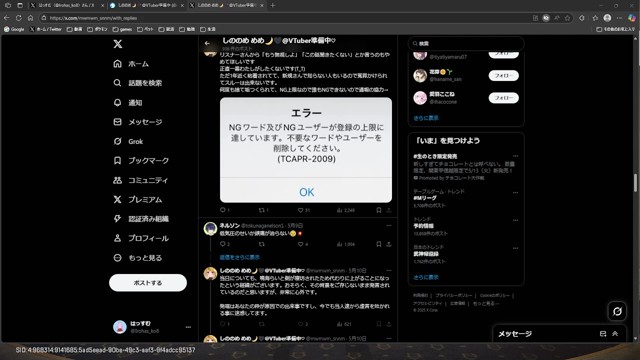The height and width of the screenshot is (360, 640).
Task: Open the エラー dialog image in the post
Action: point(306,150)
